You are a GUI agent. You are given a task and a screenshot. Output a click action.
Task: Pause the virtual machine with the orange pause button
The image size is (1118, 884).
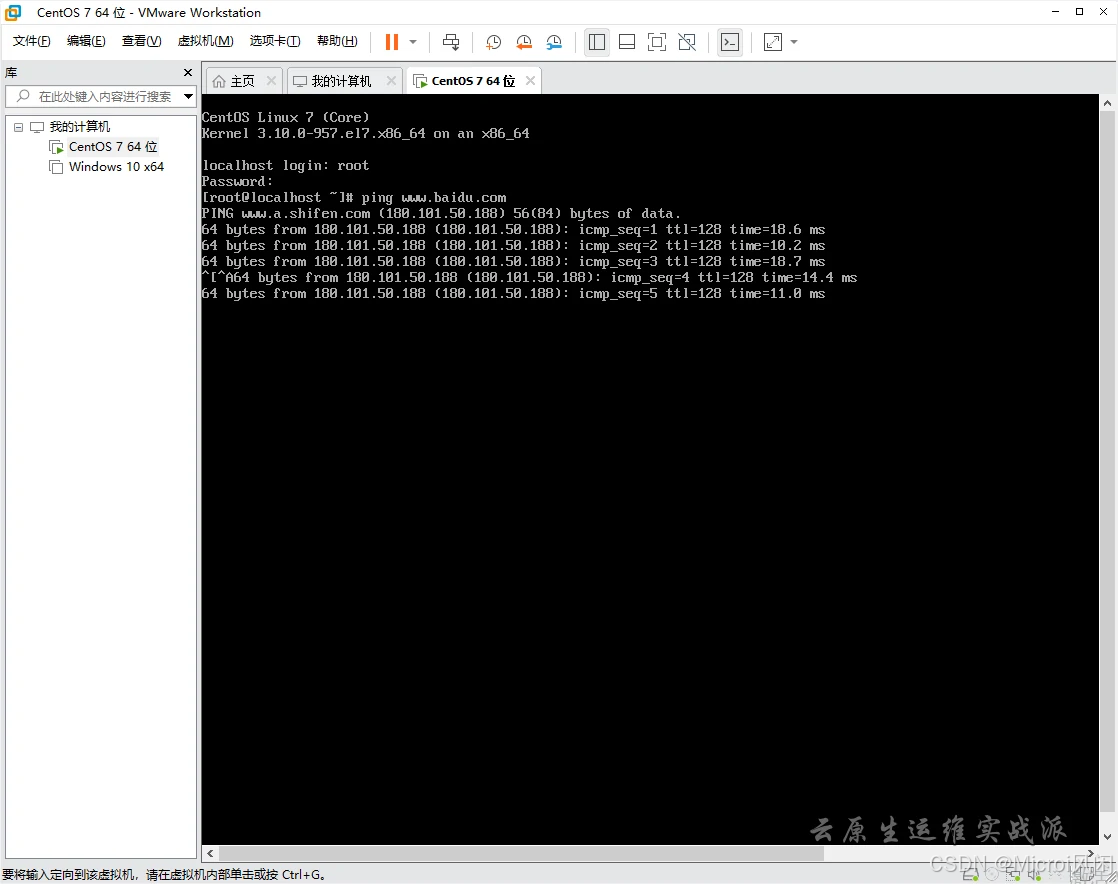coord(391,42)
